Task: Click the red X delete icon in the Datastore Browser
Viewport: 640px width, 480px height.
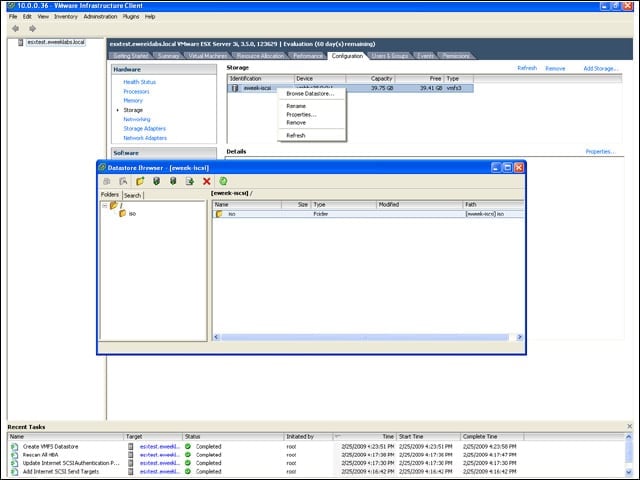Action: click(207, 181)
